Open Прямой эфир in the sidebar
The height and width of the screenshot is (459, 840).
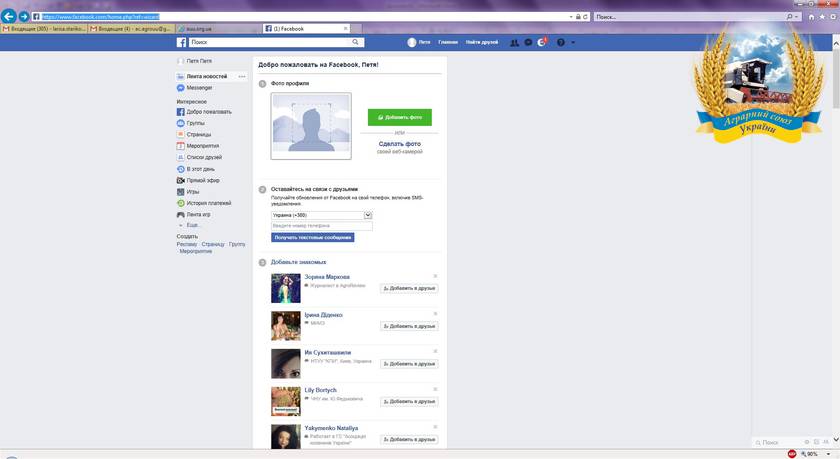(x=198, y=180)
